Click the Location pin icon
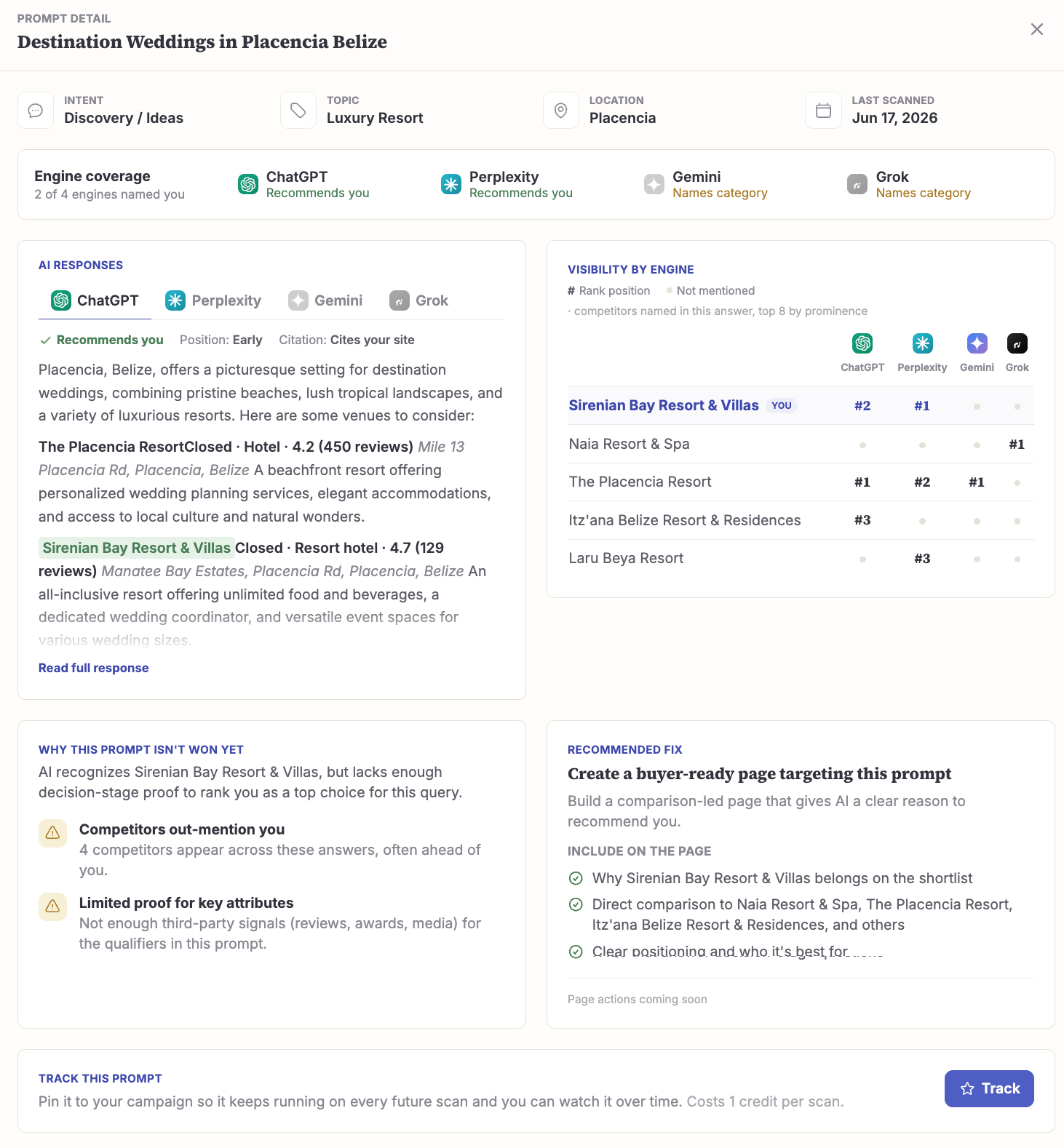1064x1148 pixels. point(561,111)
